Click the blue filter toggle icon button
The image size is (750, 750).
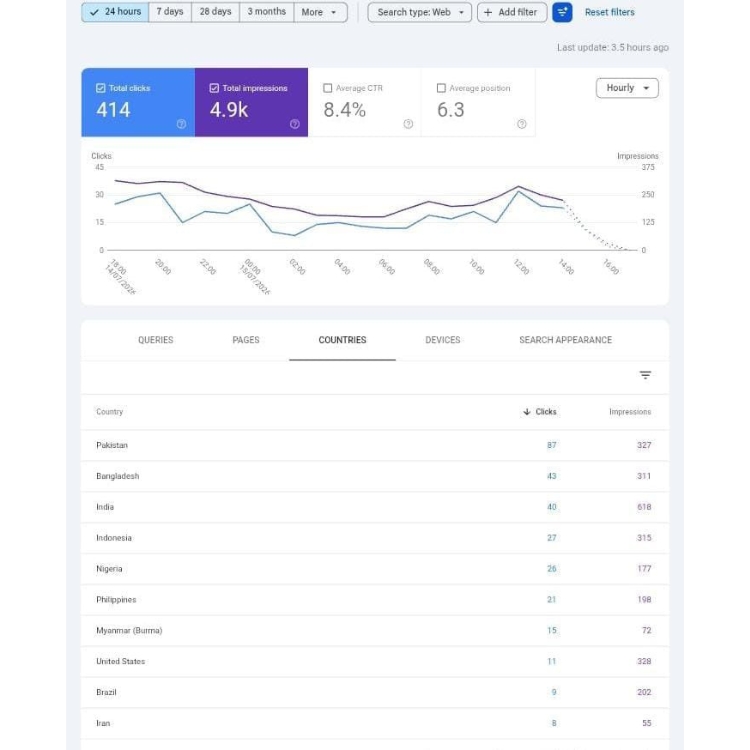pyautogui.click(x=562, y=12)
